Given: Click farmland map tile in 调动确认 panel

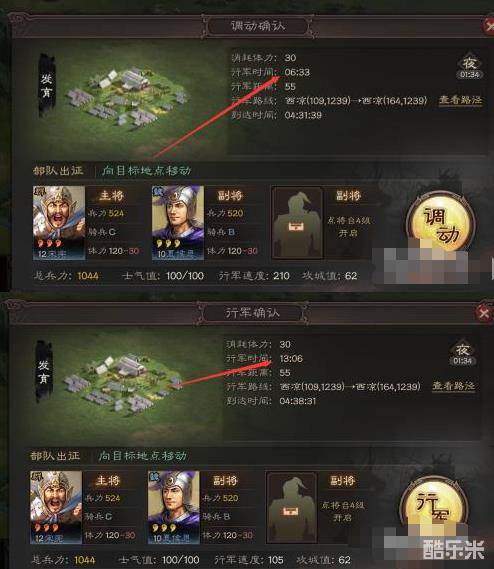Looking at the screenshot, I should (127, 96).
